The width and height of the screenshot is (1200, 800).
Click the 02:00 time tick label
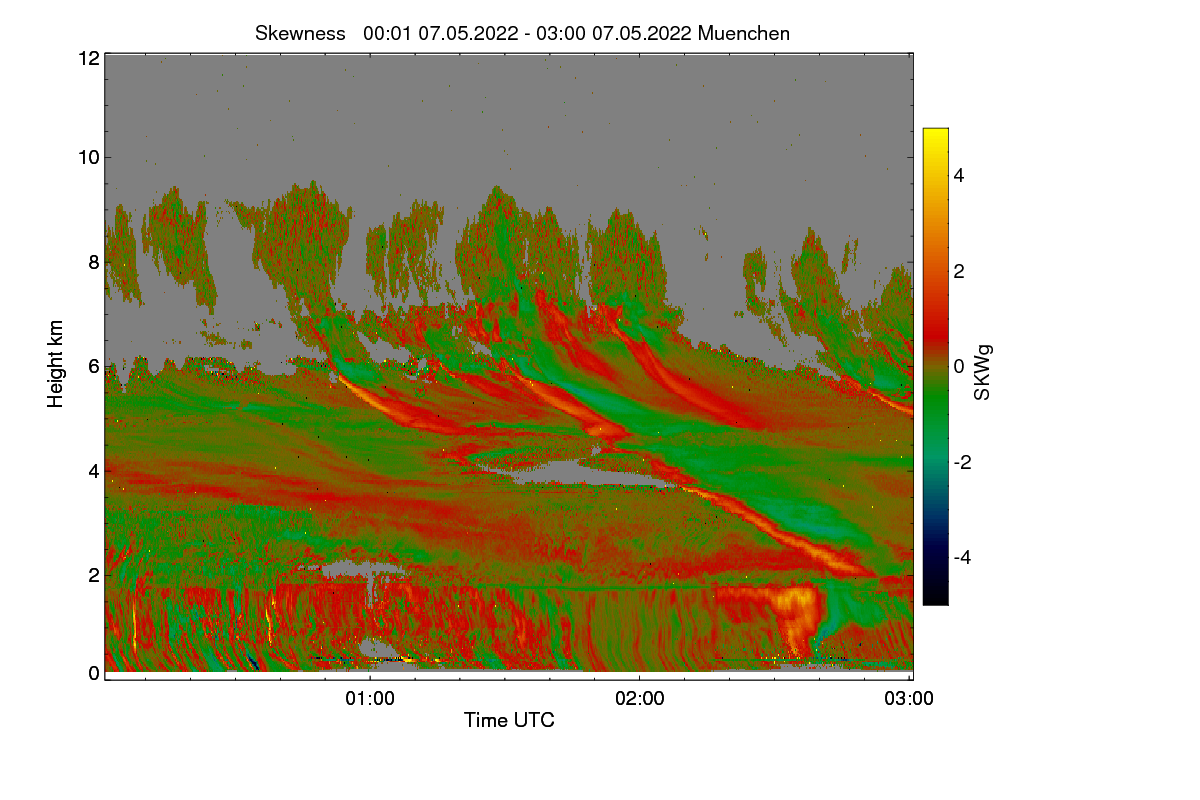click(x=640, y=699)
